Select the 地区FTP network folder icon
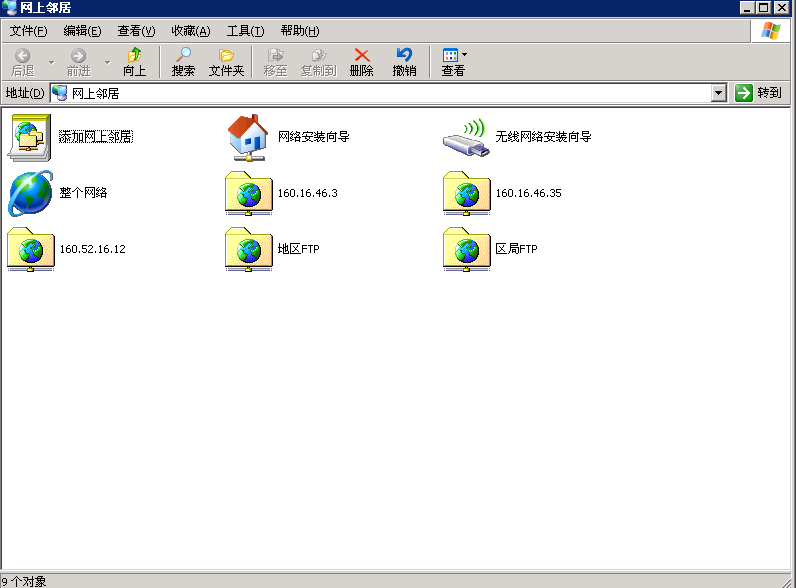Viewport: 796px width, 588px height. 249,249
